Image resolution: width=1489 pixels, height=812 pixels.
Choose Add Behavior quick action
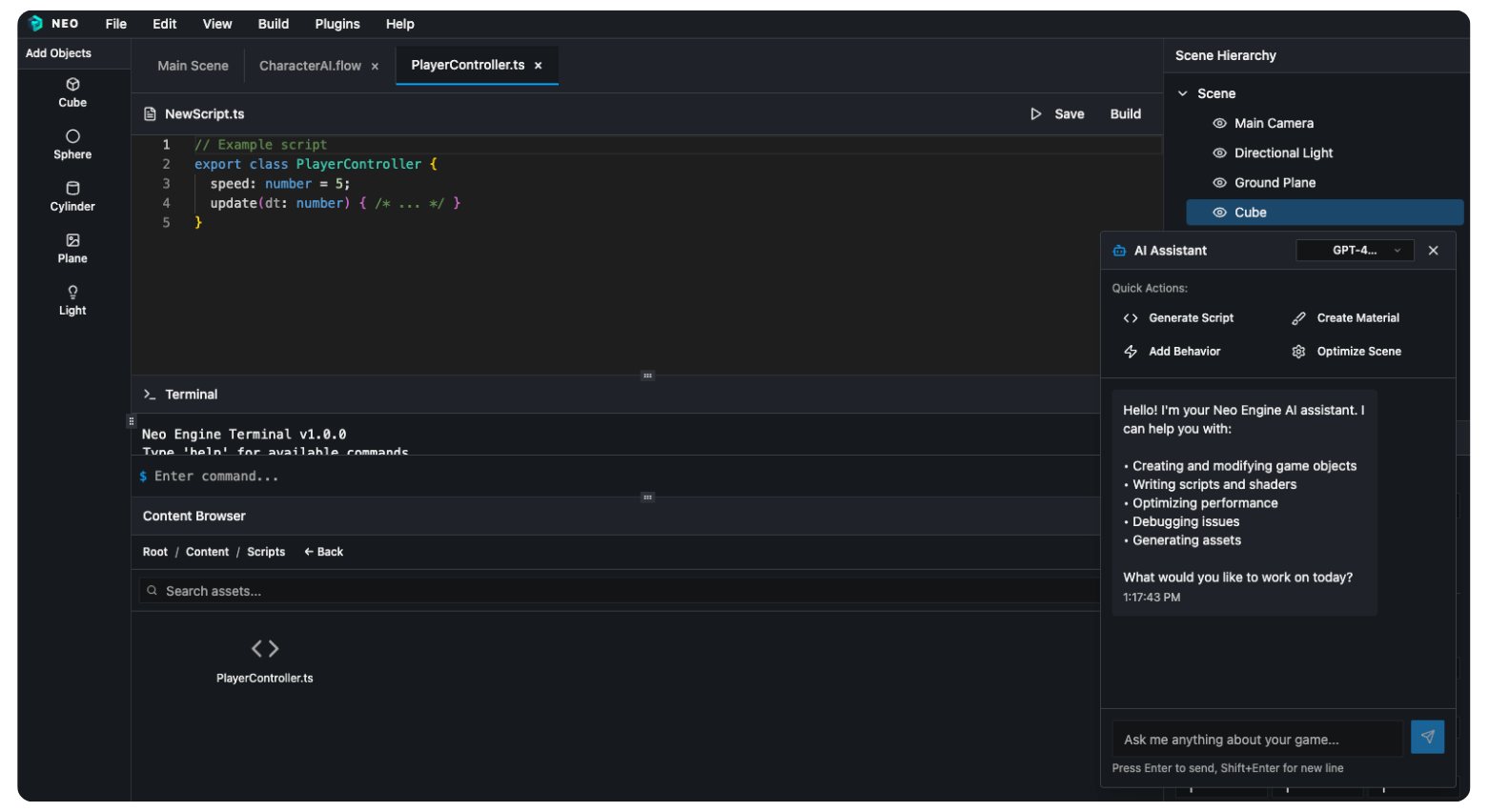[1173, 352]
